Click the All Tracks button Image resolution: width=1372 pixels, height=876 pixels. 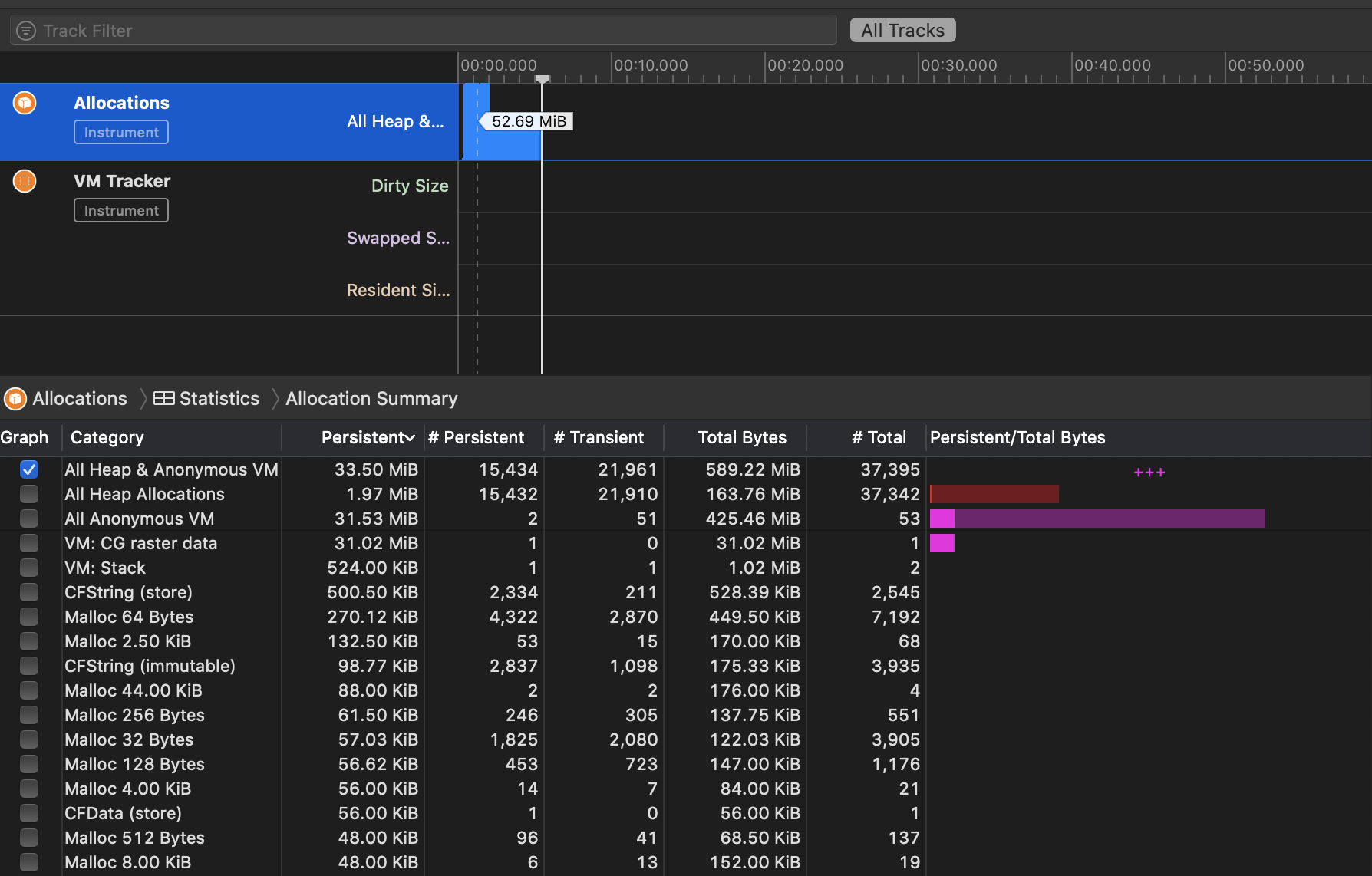tap(902, 31)
